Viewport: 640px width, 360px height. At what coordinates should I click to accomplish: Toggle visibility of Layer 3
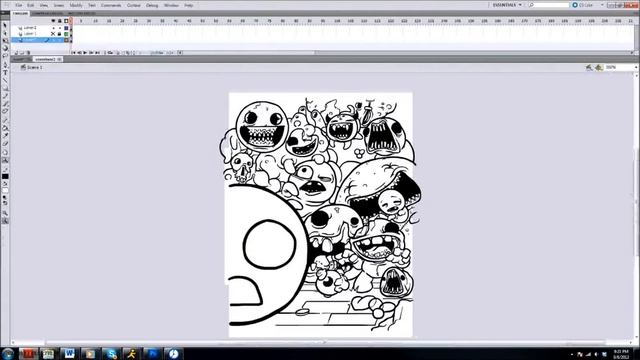pos(53,28)
